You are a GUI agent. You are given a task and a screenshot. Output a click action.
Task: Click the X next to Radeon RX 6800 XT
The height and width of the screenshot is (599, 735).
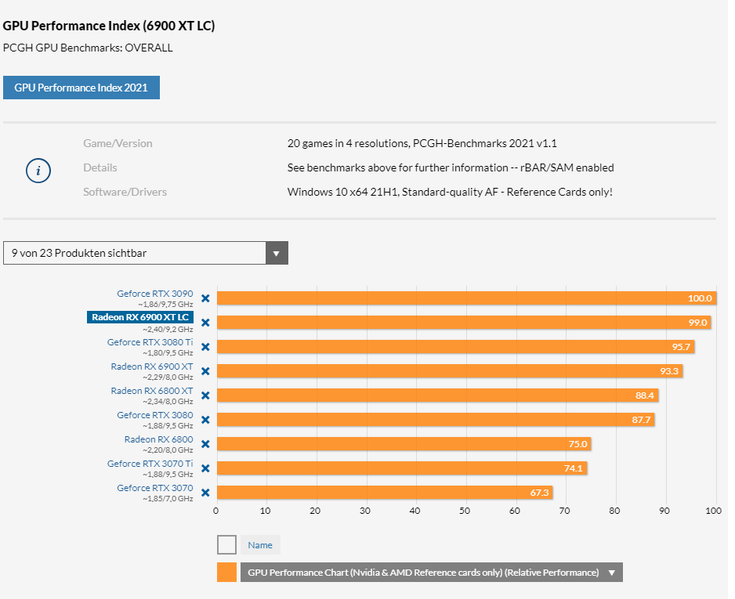click(x=205, y=395)
